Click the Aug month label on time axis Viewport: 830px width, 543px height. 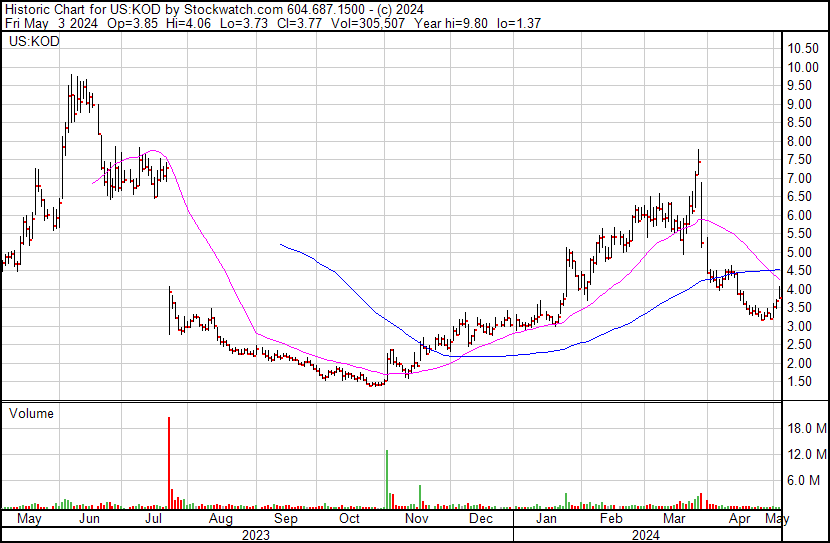pos(221,519)
